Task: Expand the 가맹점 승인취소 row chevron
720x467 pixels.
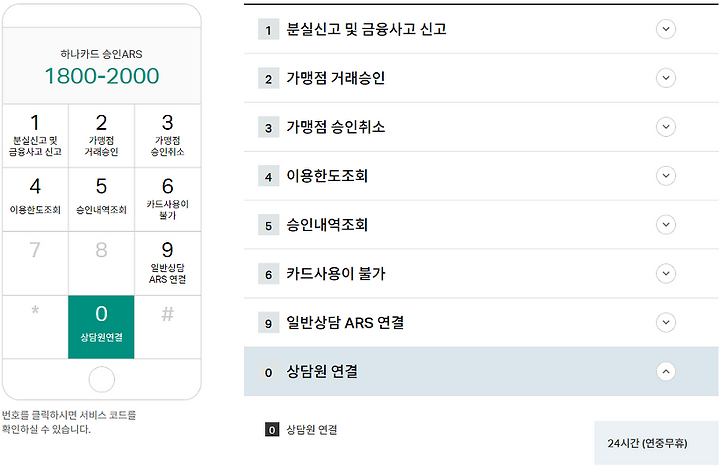Action: (665, 127)
